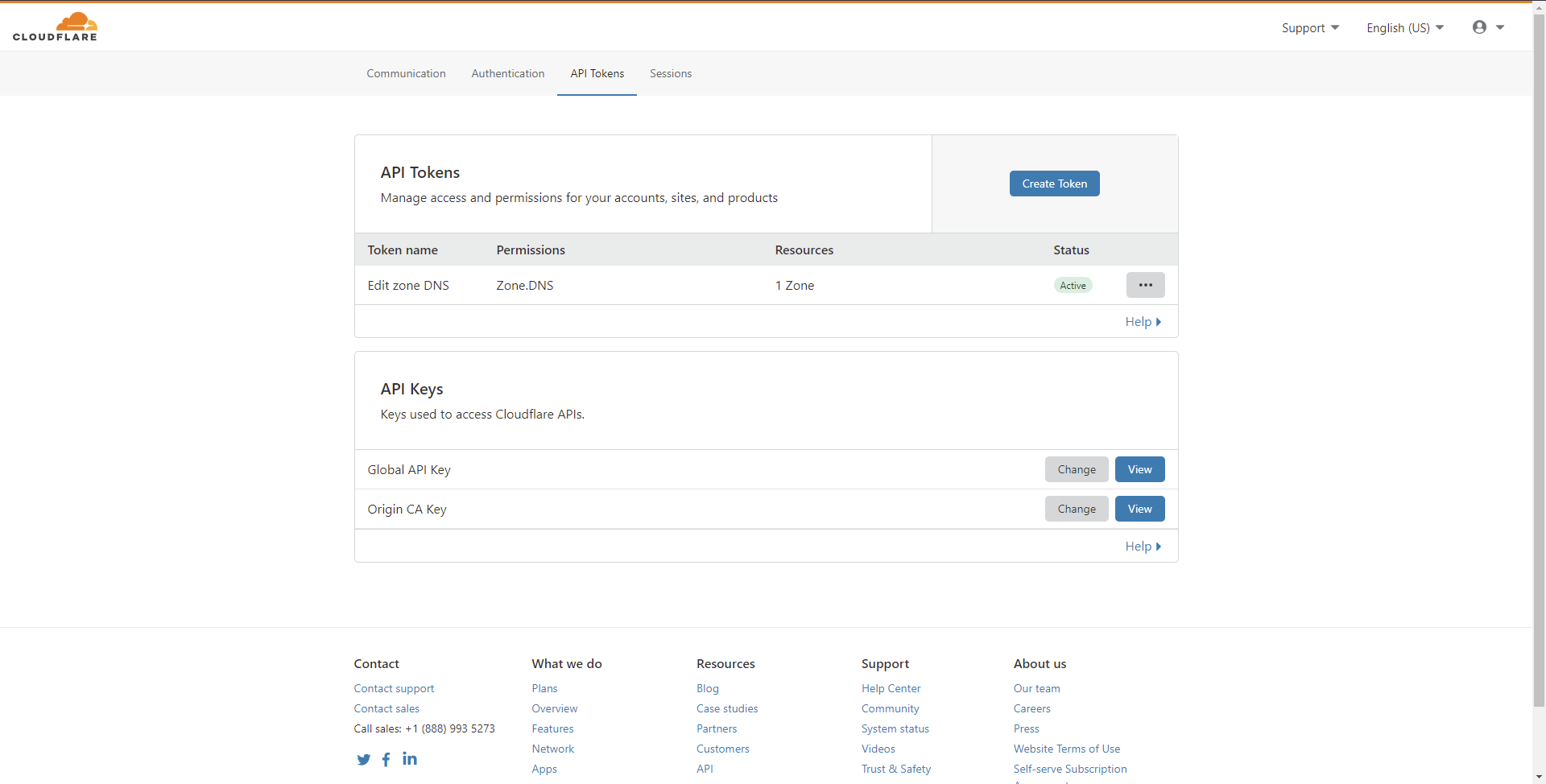1546x784 pixels.
Task: Click the scrollbar down arrow
Action: [1539, 778]
